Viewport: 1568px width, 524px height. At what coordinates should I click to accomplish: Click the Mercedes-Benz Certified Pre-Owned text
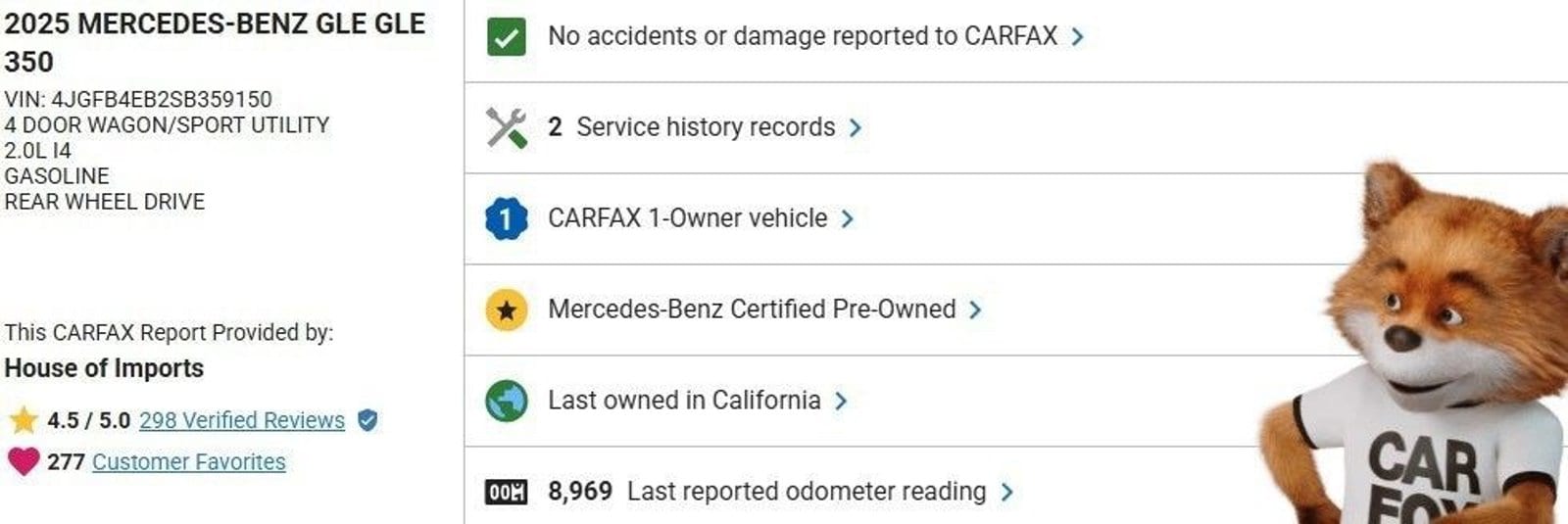(x=752, y=310)
